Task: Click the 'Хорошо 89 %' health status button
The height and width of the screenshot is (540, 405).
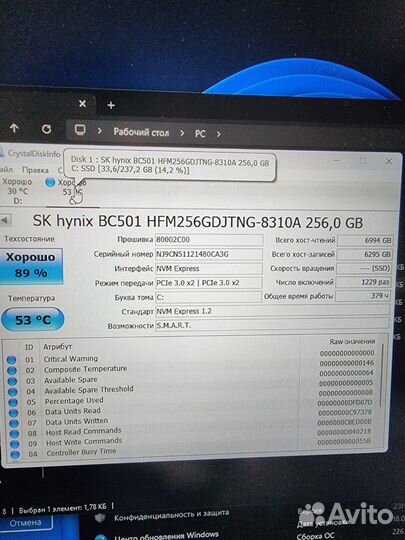Action: [31, 266]
